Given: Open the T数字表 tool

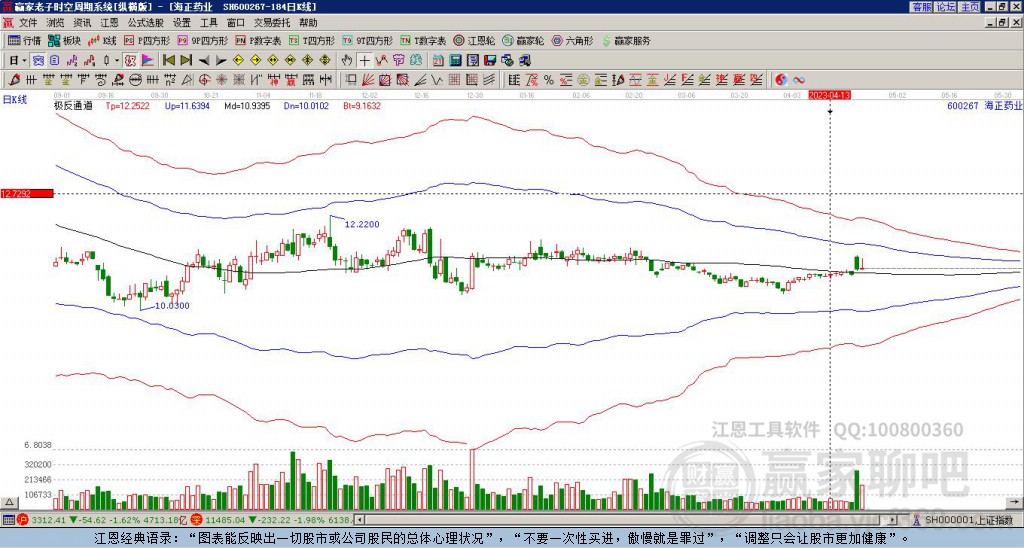Looking at the screenshot, I should (x=423, y=40).
